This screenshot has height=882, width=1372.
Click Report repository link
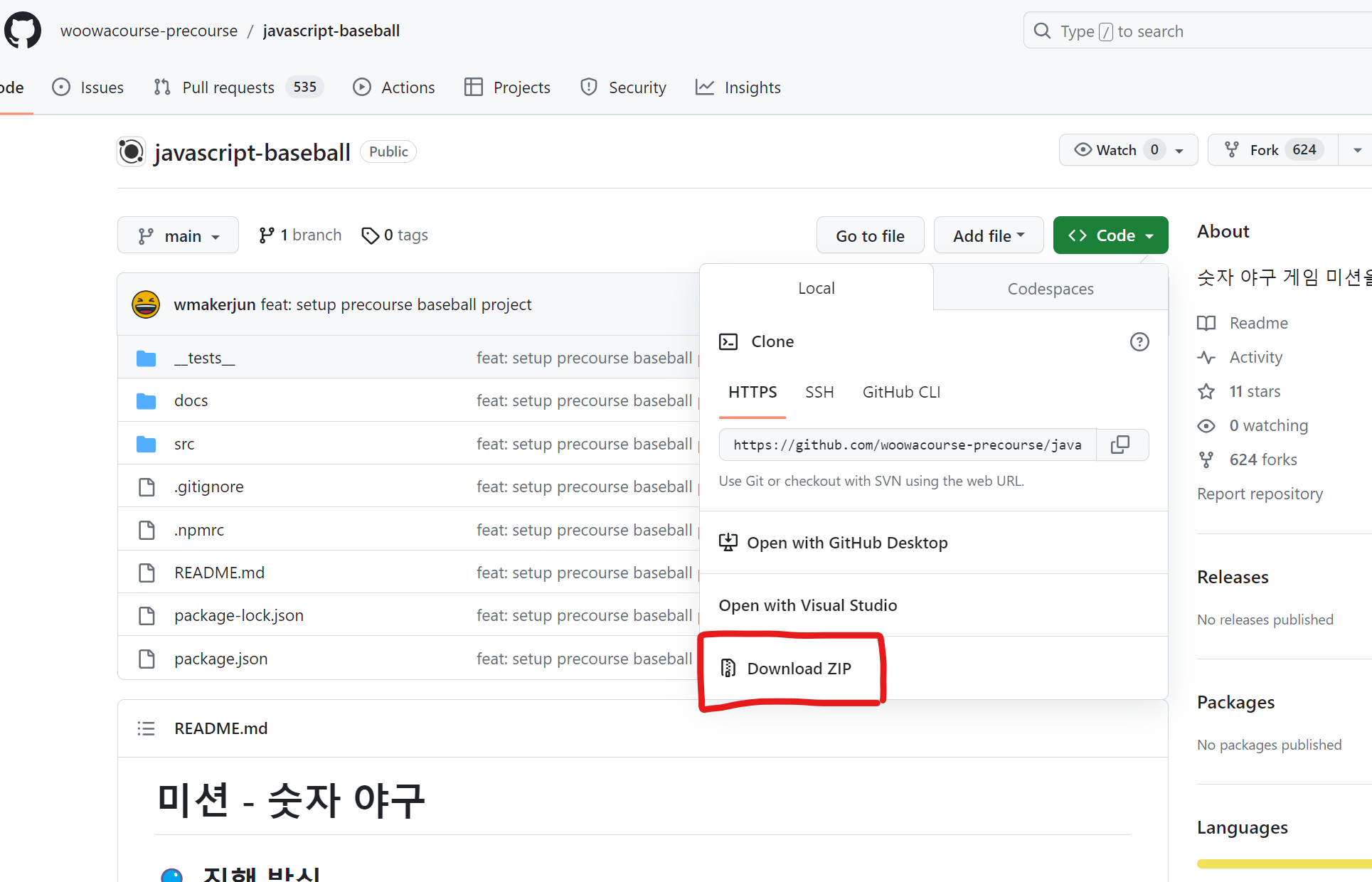[1260, 494]
